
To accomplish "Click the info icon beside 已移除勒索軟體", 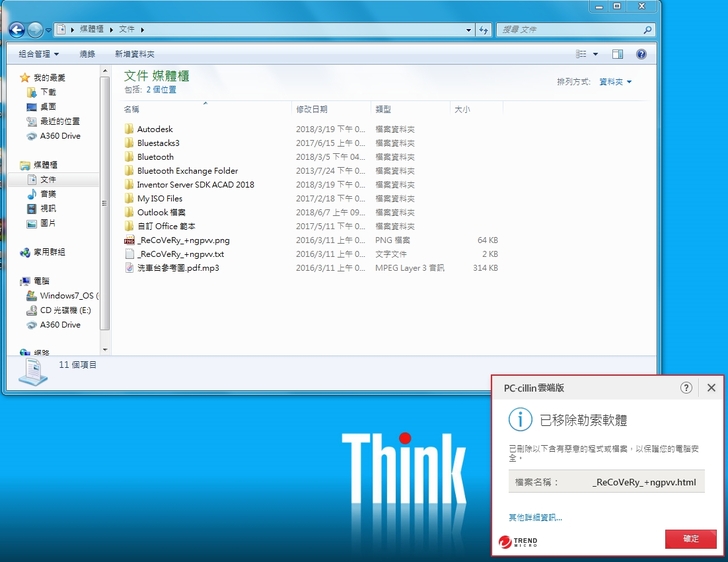I will point(520,420).
